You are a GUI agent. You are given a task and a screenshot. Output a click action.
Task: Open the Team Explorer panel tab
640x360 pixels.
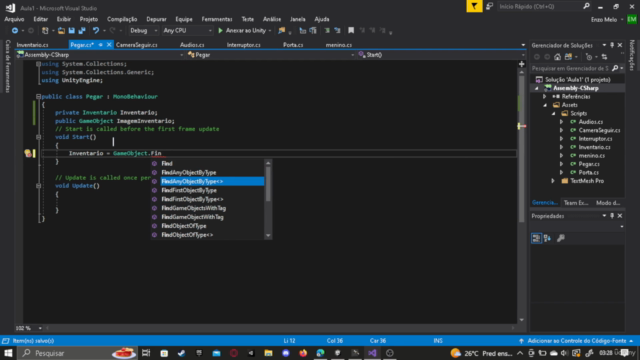click(576, 203)
